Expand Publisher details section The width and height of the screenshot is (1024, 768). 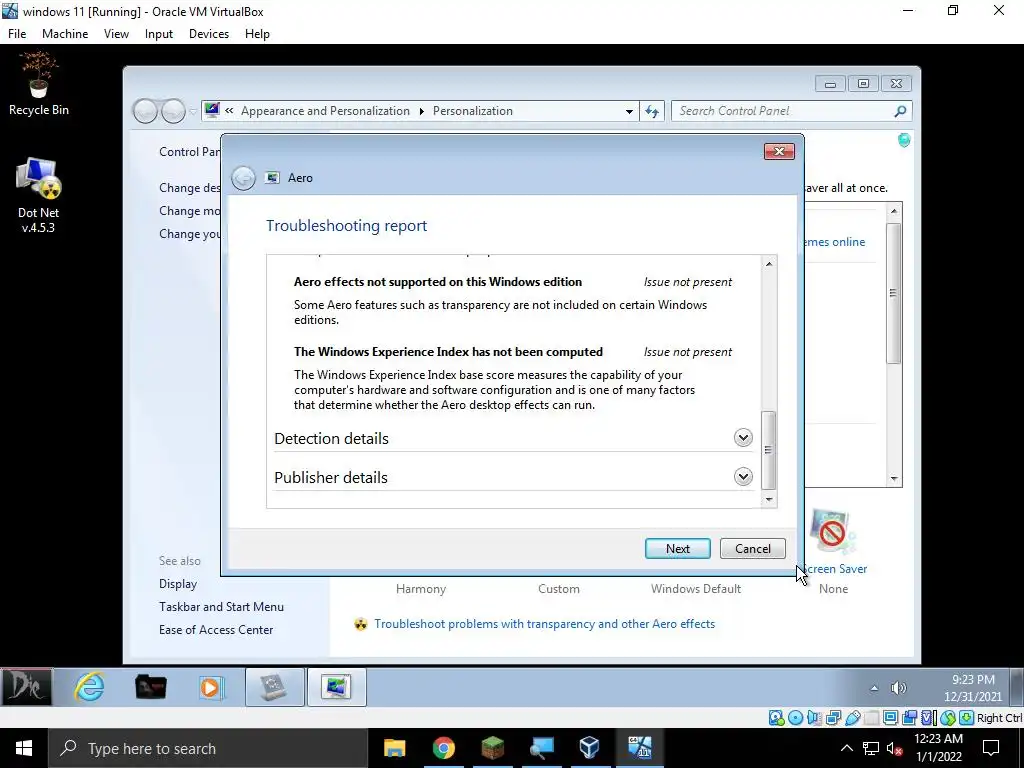pos(743,477)
